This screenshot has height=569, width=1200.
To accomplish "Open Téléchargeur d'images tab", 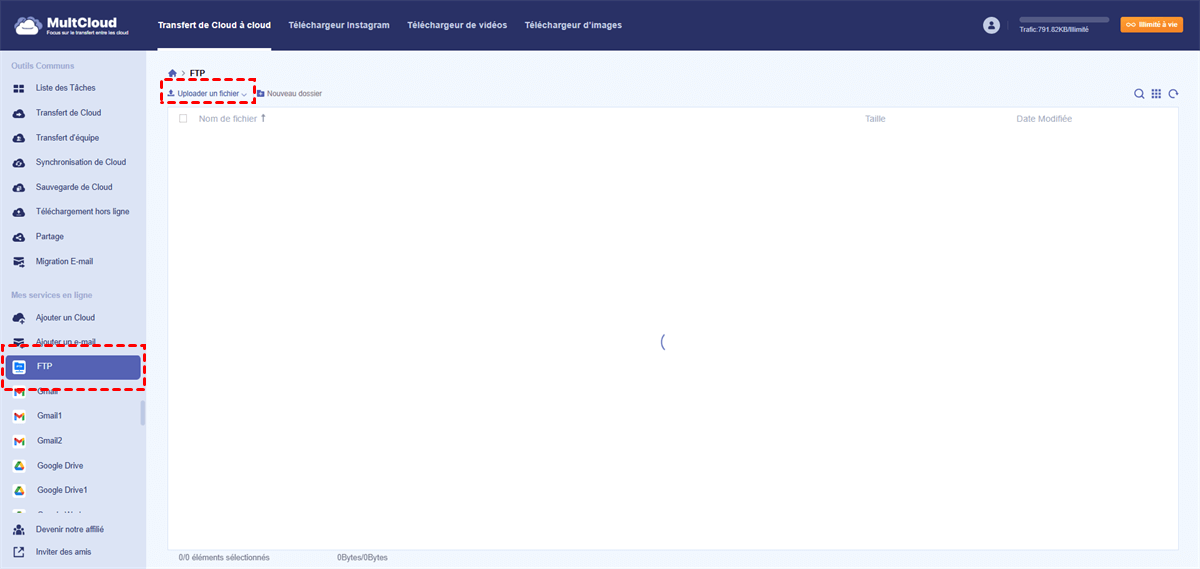I will pyautogui.click(x=573, y=25).
